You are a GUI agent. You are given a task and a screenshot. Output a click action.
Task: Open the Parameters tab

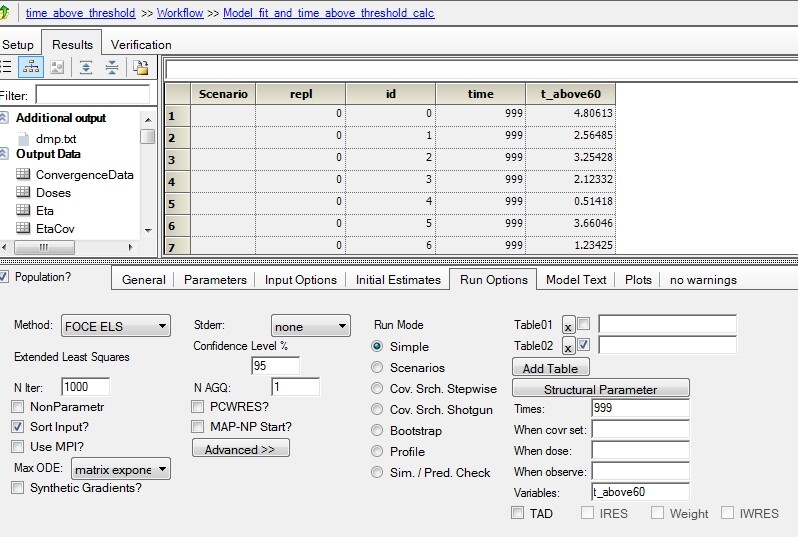tap(215, 280)
